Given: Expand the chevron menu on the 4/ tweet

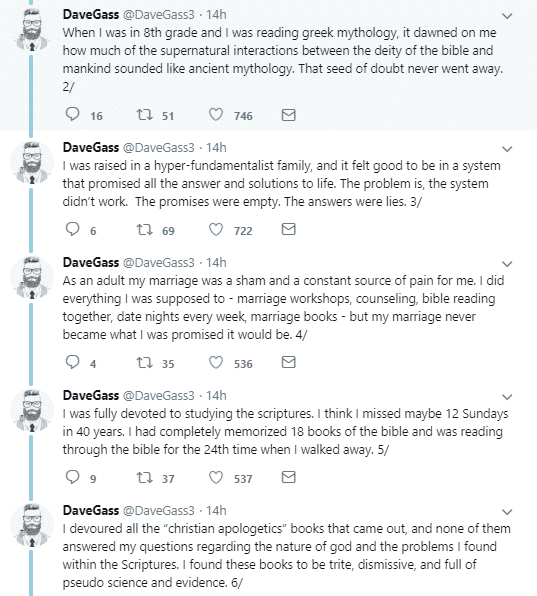Looking at the screenshot, I should tap(507, 264).
